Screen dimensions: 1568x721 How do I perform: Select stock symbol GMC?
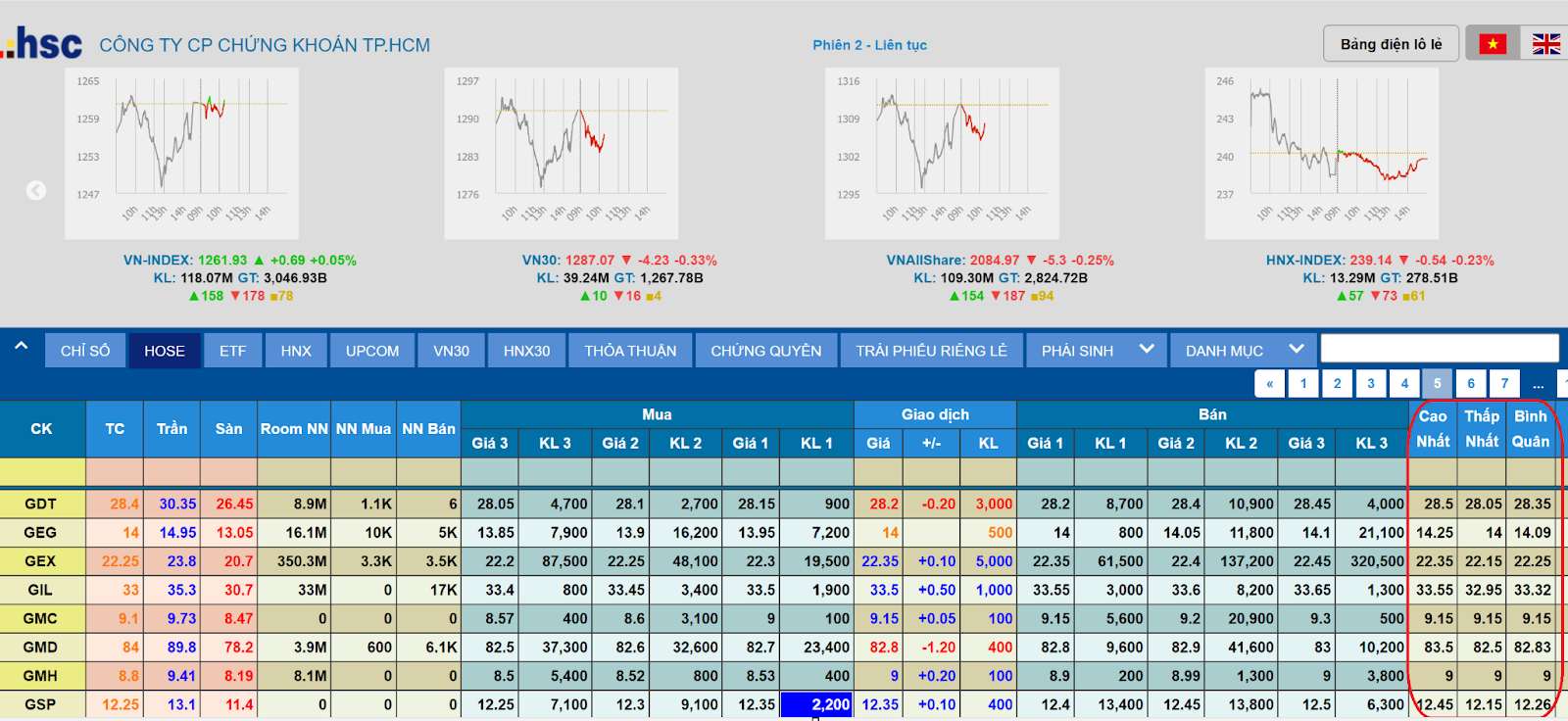click(41, 618)
